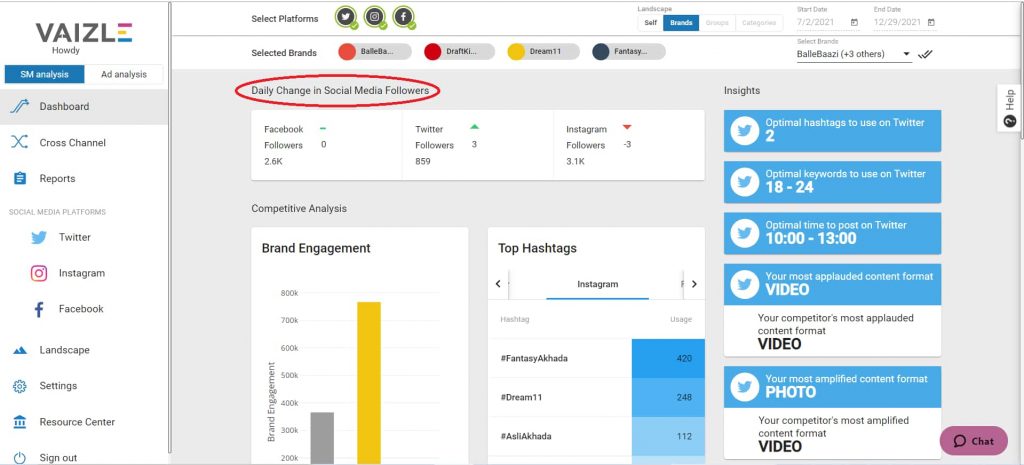
Task: Click the gray Brand Engagement bar
Action: click(x=322, y=438)
